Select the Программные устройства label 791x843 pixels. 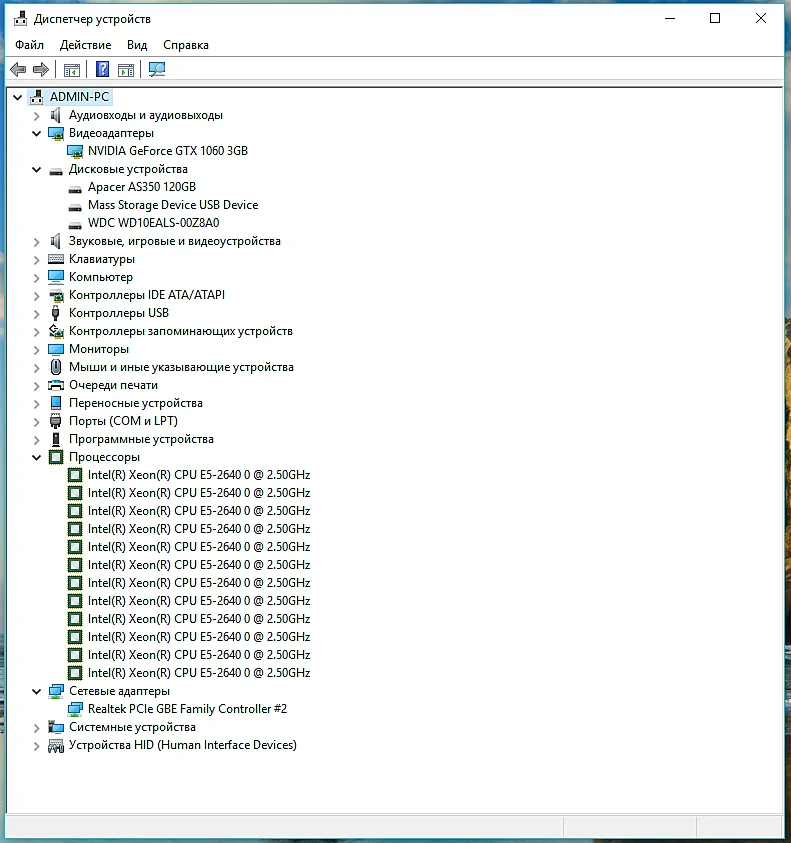(x=141, y=439)
